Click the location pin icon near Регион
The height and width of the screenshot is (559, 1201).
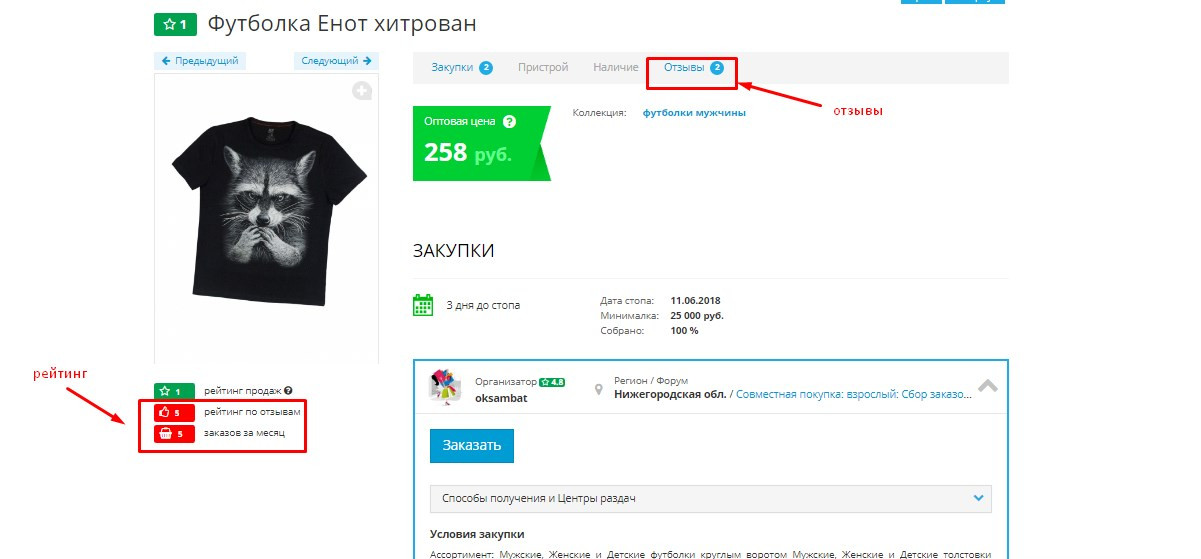click(599, 388)
